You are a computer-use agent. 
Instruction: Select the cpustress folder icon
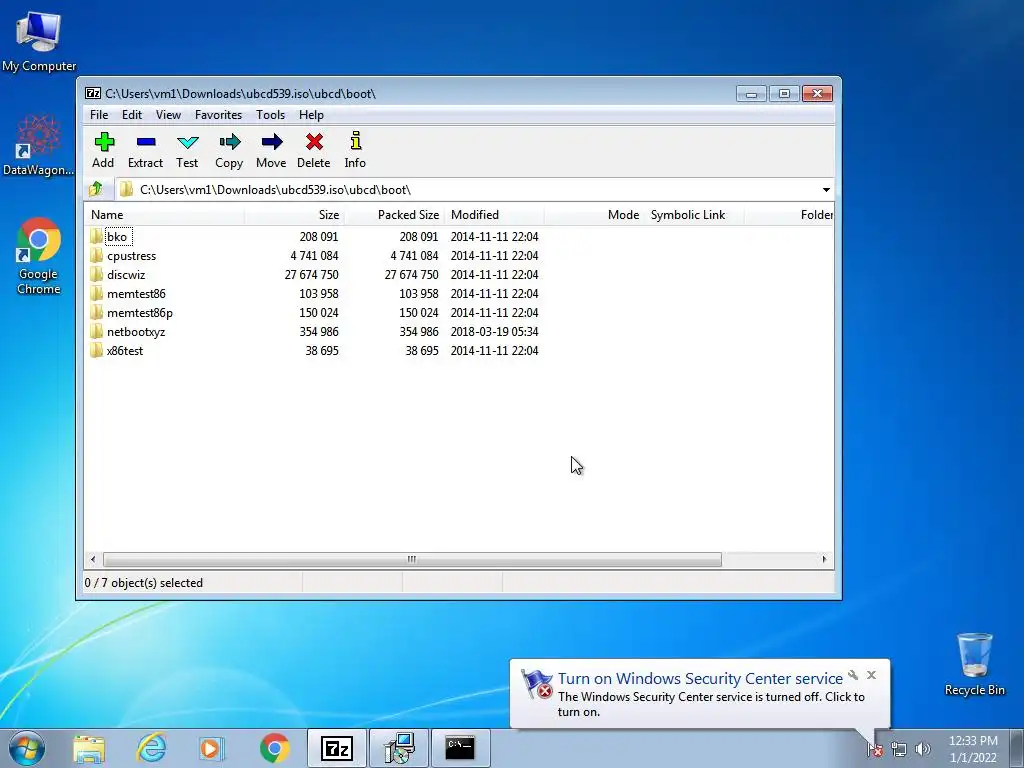point(97,255)
